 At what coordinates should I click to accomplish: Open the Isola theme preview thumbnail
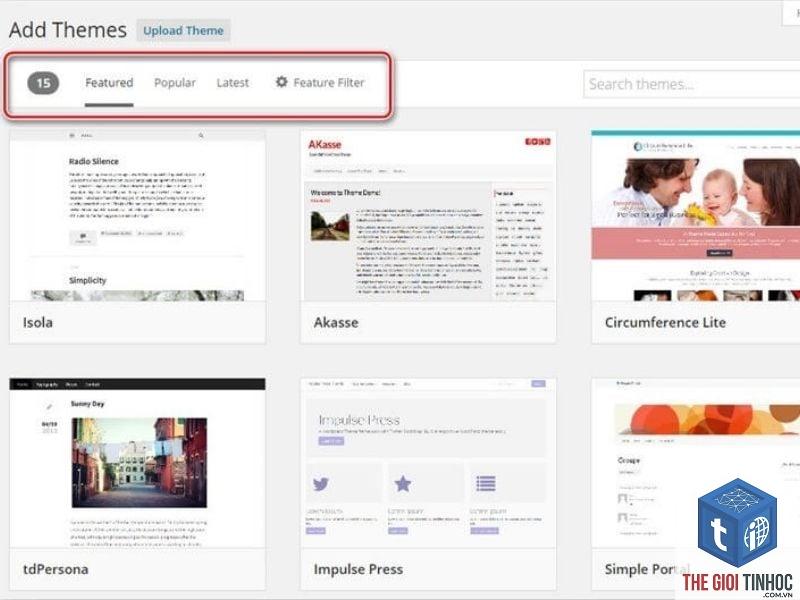tap(138, 216)
